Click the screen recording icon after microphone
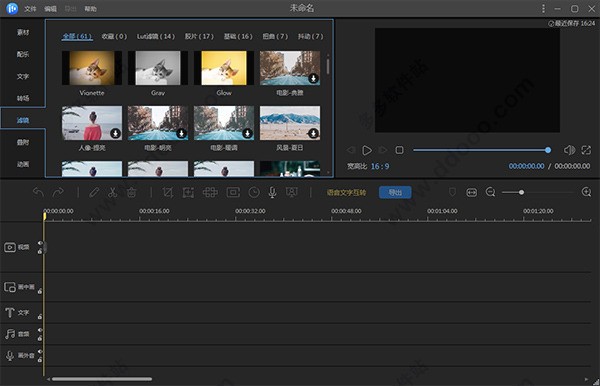The width and height of the screenshot is (600, 386). (292, 192)
